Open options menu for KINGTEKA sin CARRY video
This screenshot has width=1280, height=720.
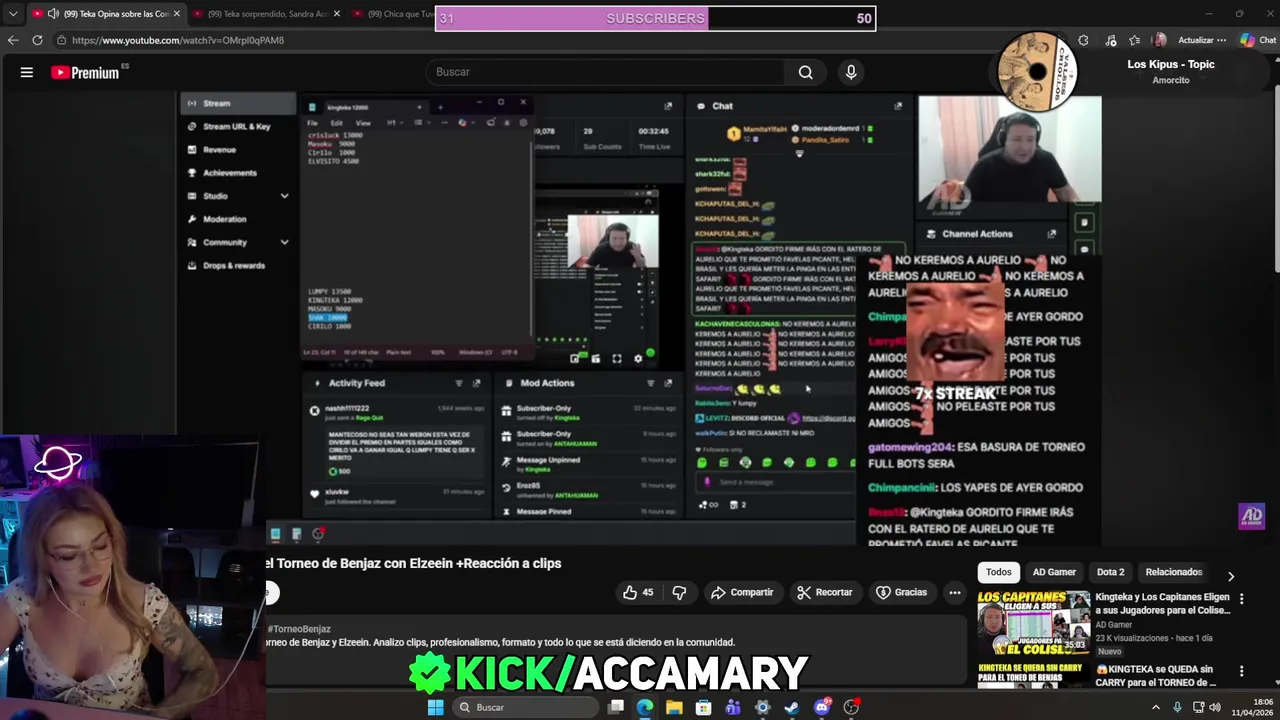tap(1241, 672)
